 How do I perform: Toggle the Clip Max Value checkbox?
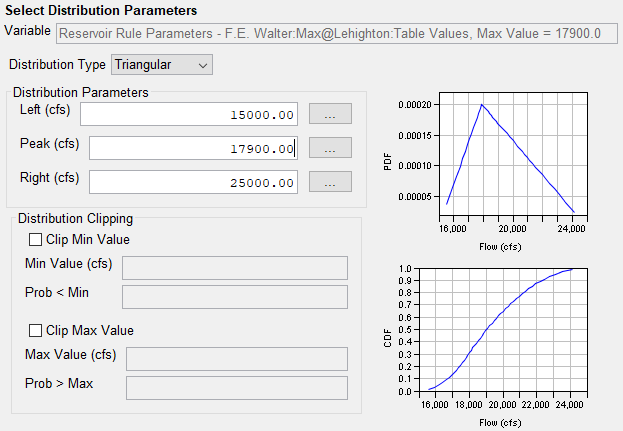(x=36, y=331)
